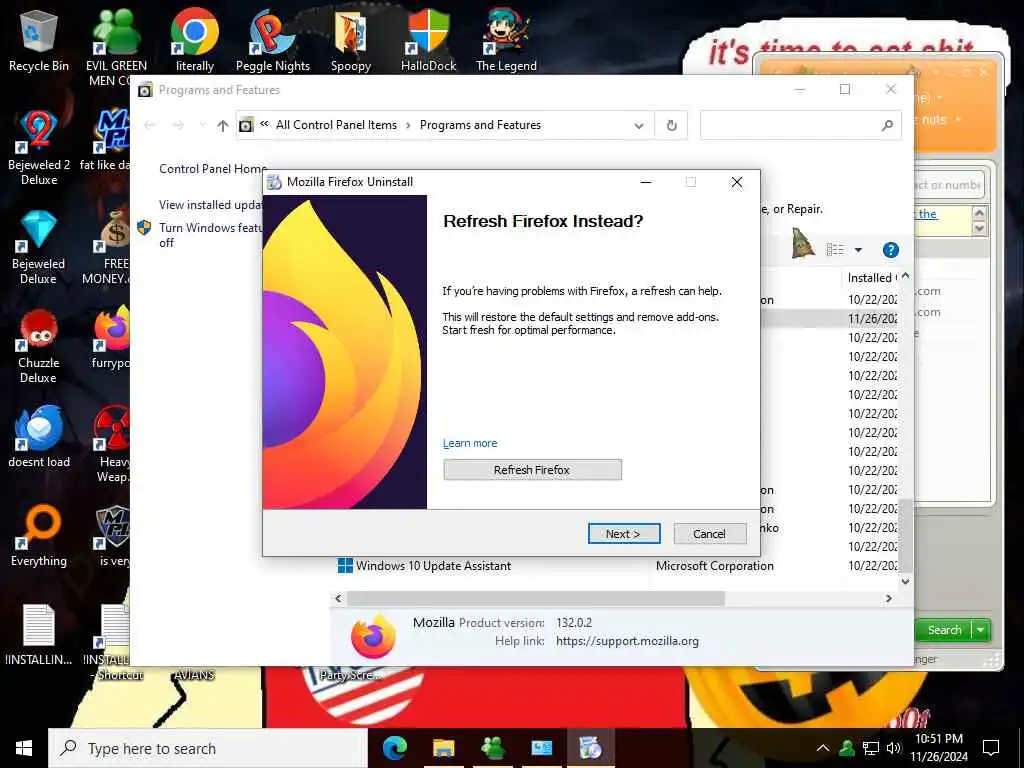Open File Explorer from the taskbar
The image size is (1024, 768).
(443, 748)
